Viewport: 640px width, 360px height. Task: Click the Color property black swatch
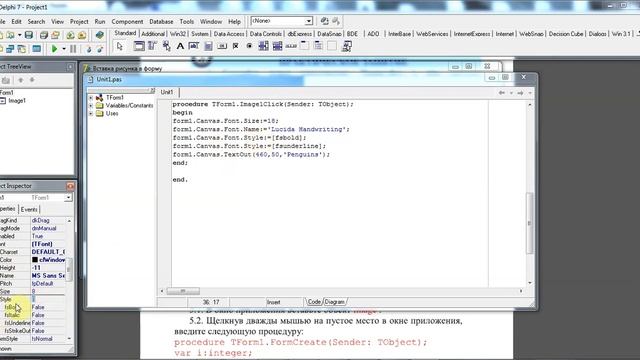coord(35,260)
